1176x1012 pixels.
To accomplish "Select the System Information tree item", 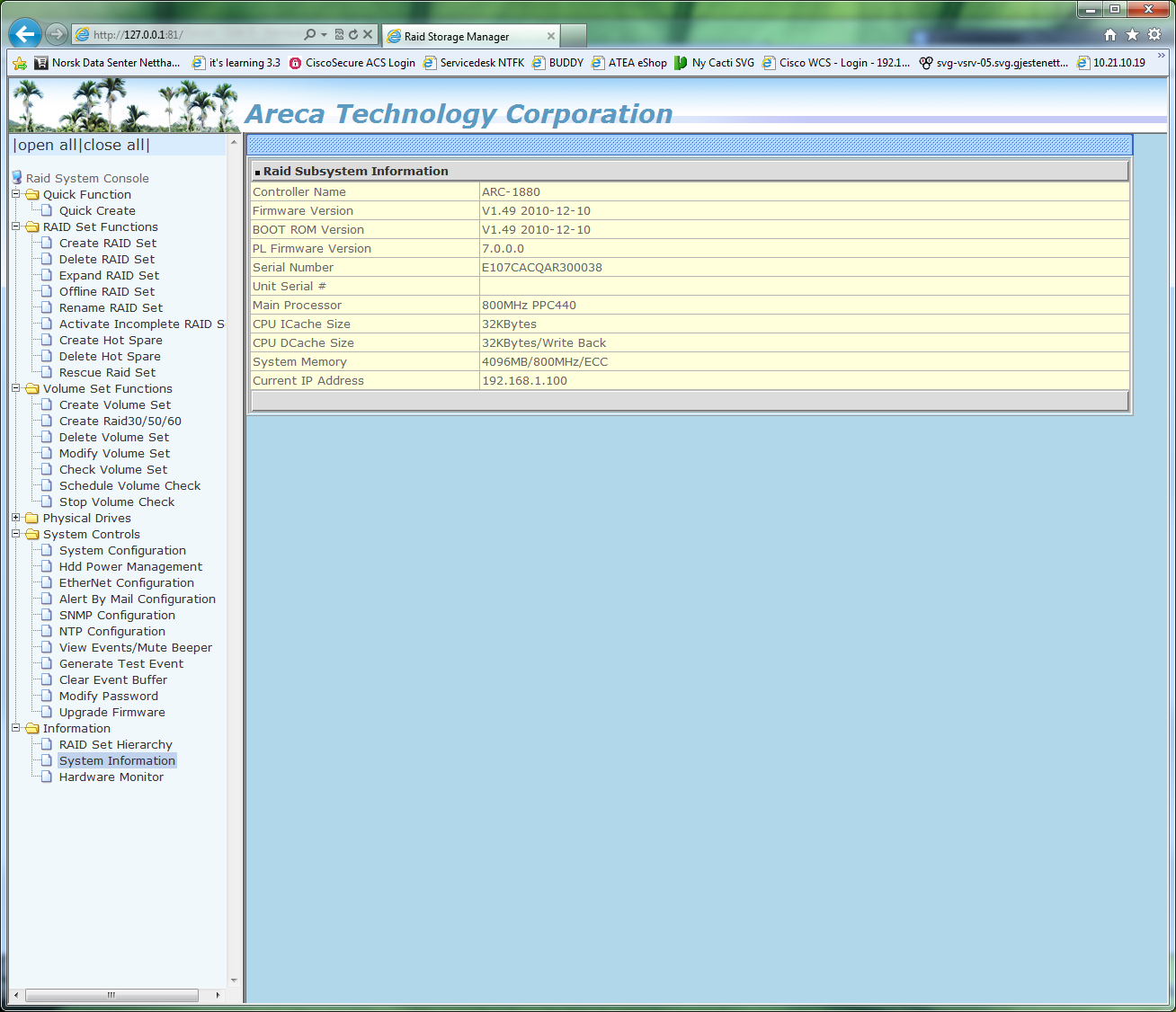I will point(117,760).
